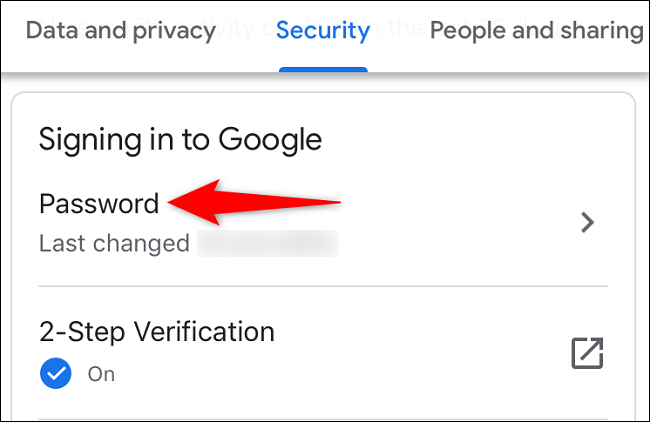Click the blue underline beneath Security tab

click(323, 69)
